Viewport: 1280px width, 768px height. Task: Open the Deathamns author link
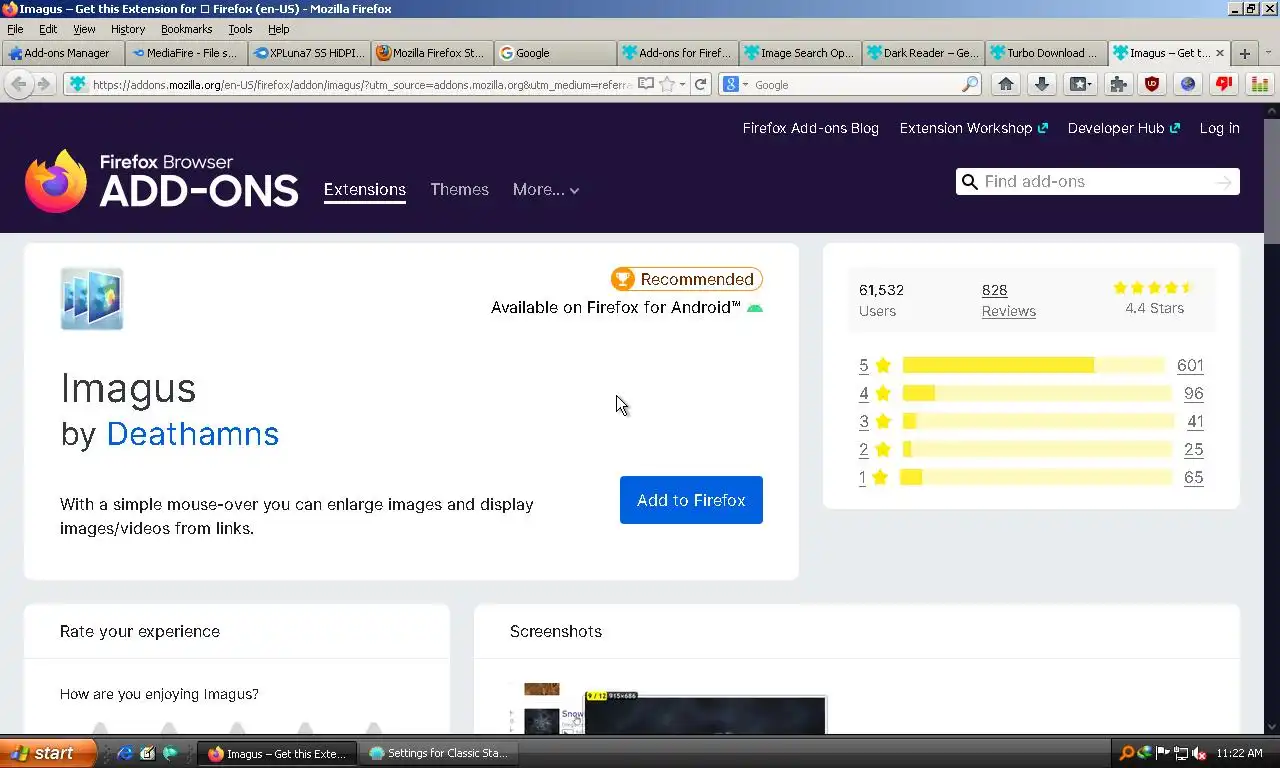point(192,434)
